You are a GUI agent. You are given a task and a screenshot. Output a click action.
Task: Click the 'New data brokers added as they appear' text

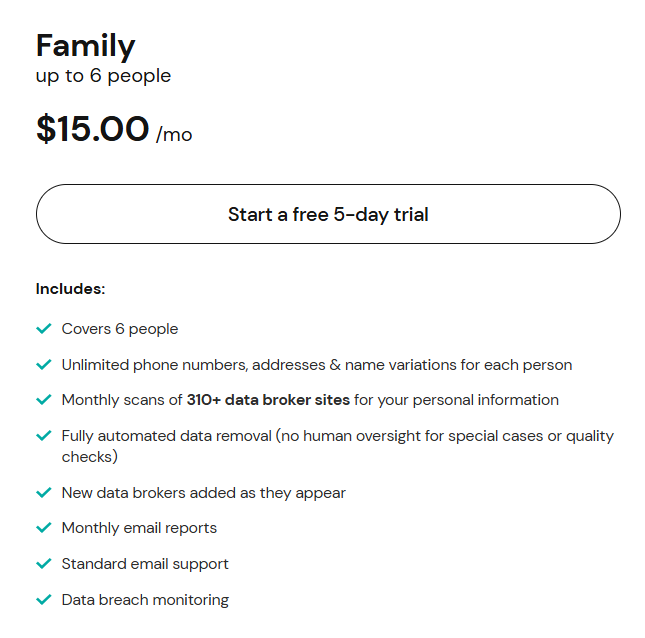coord(203,493)
